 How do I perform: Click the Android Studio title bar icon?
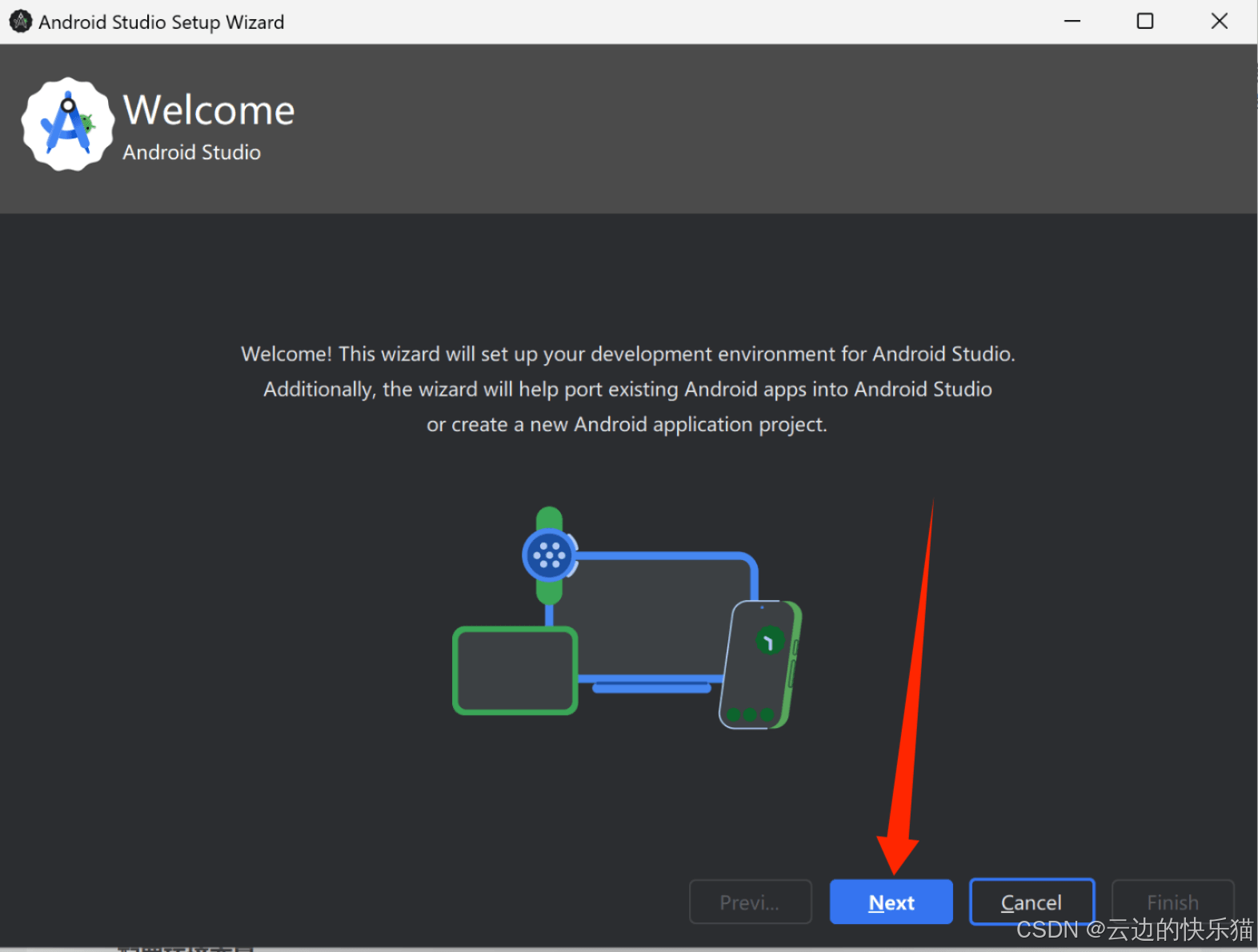(x=20, y=22)
